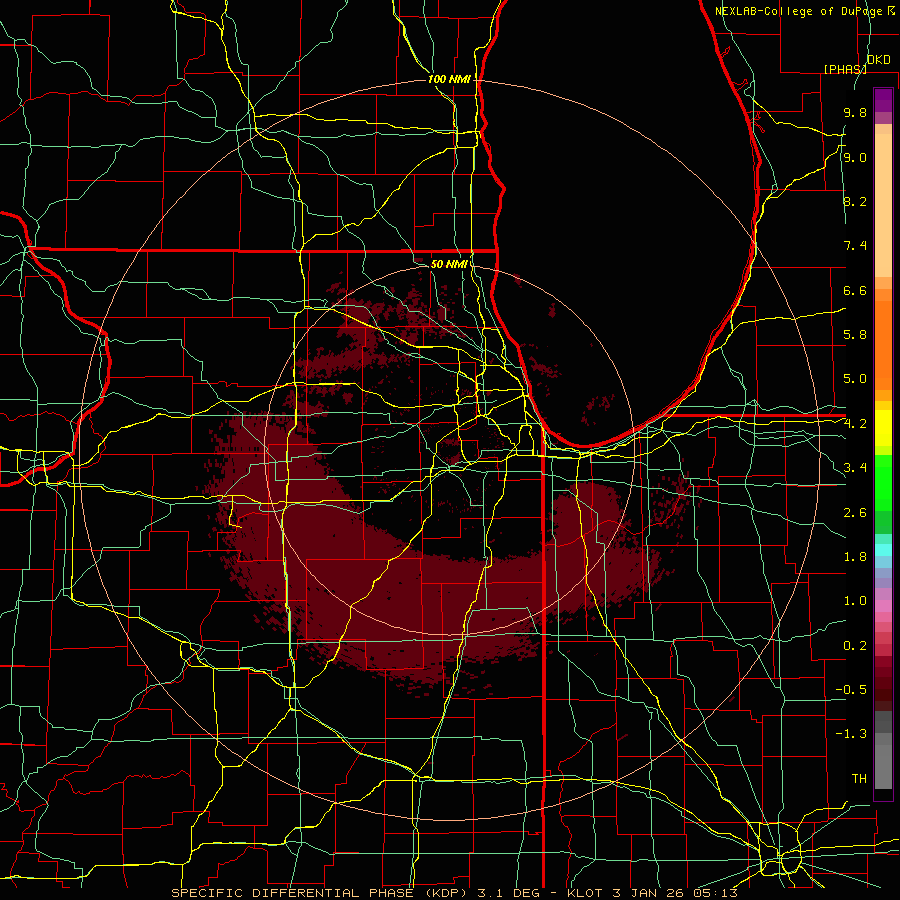Click the -0.5 value on color scale
900x900 pixels.
(851, 690)
